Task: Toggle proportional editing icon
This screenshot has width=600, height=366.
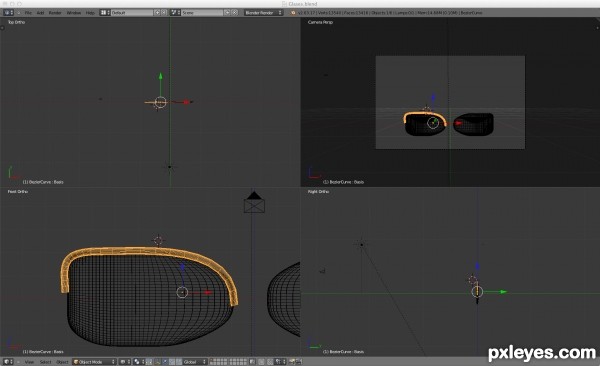Action: point(261,362)
